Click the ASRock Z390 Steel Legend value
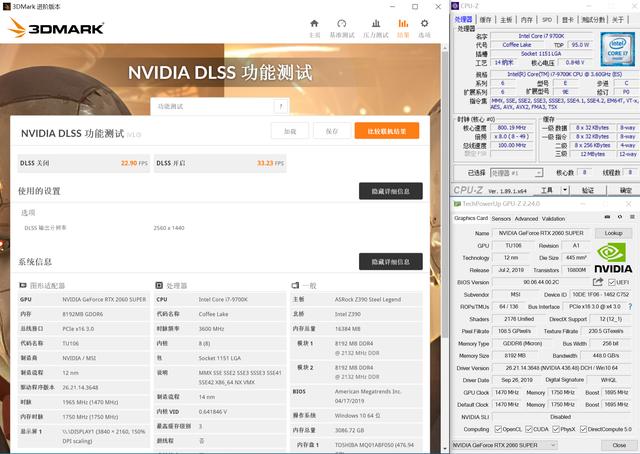 (368, 300)
